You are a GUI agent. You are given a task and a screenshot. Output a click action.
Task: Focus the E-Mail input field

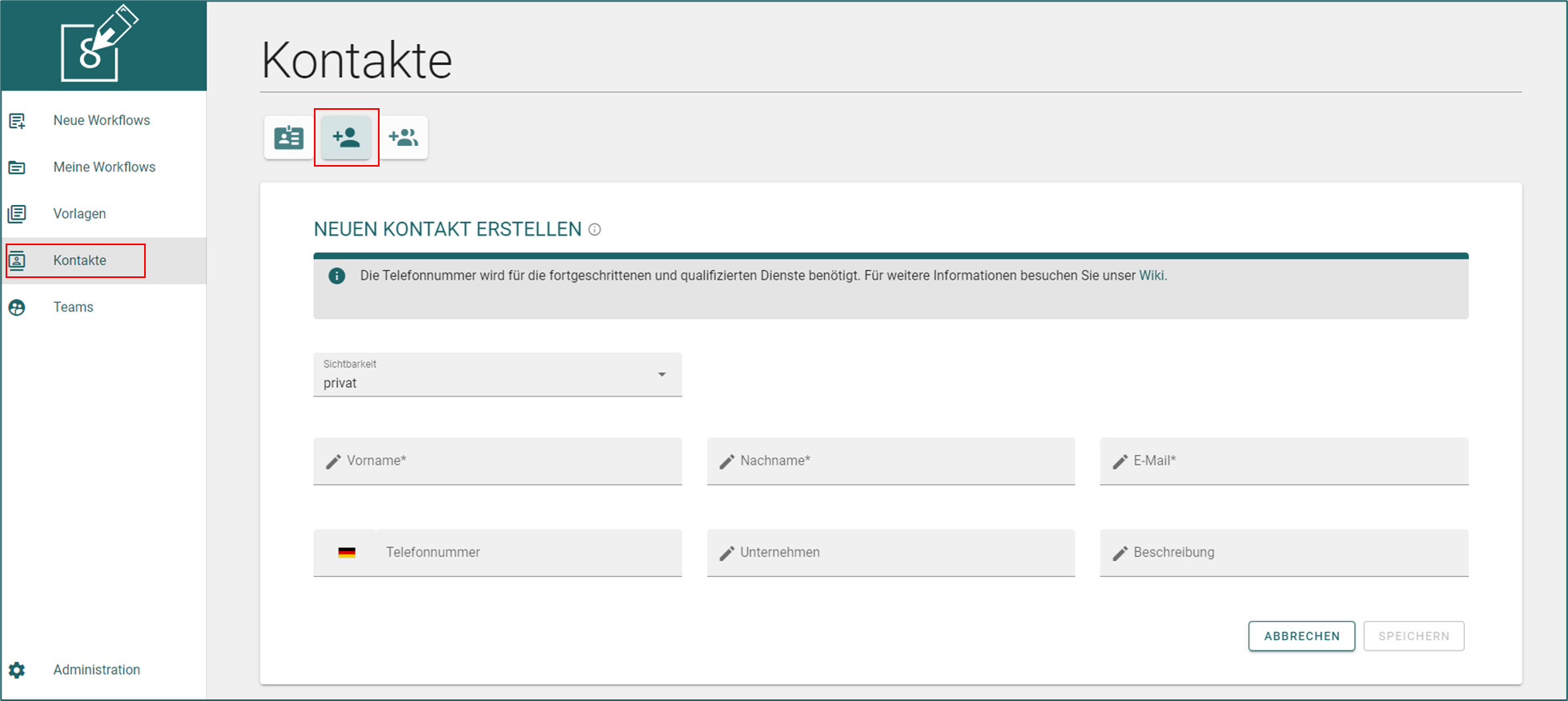pos(1284,461)
